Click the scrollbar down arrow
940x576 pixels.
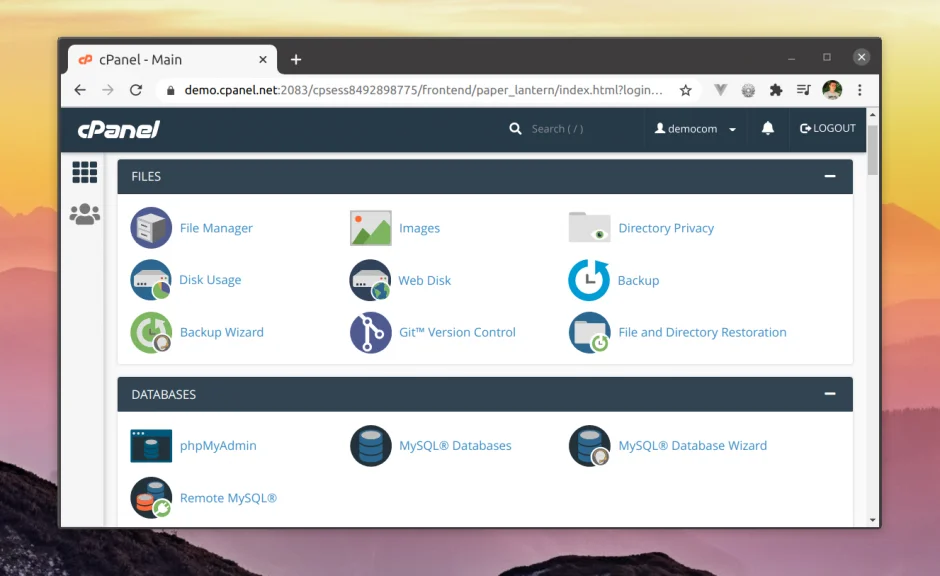872,520
